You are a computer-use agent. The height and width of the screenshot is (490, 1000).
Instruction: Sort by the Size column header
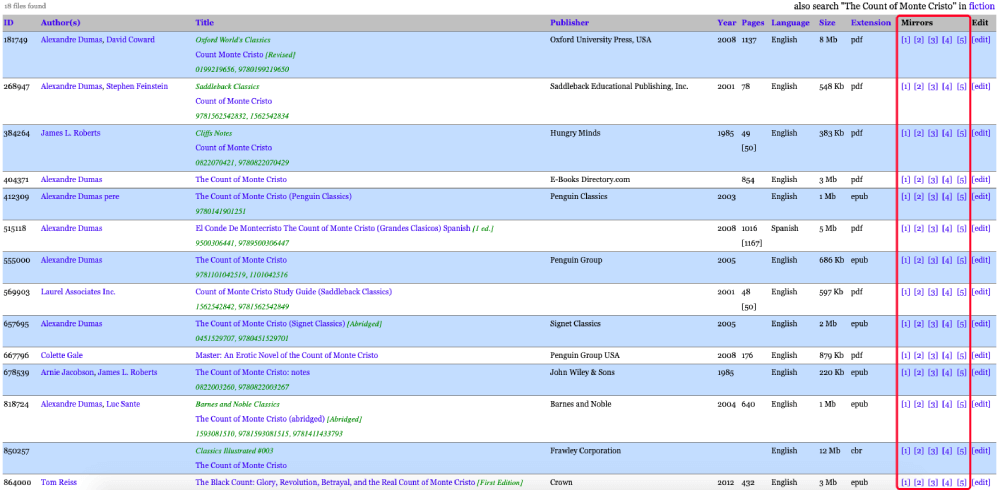tap(827, 23)
